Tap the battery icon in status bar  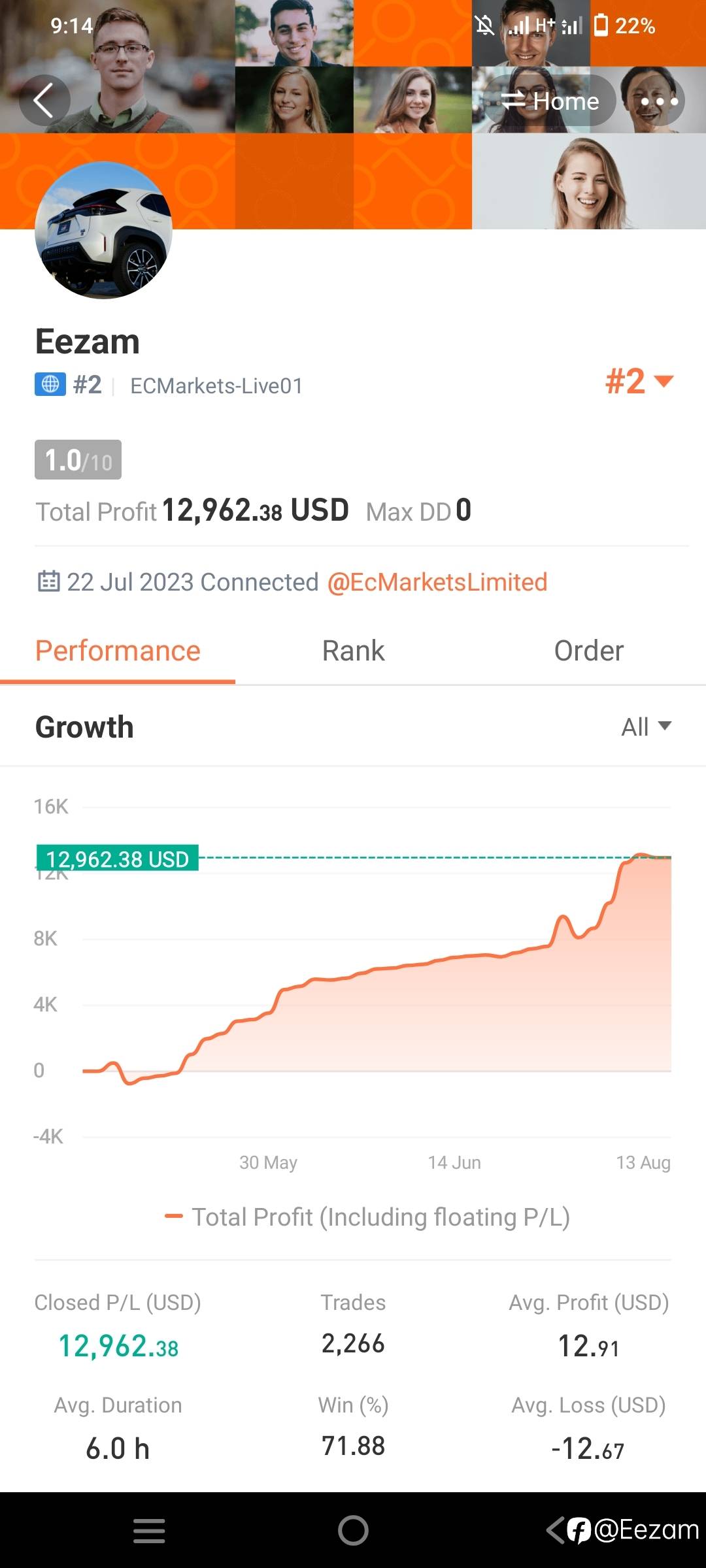[x=601, y=25]
